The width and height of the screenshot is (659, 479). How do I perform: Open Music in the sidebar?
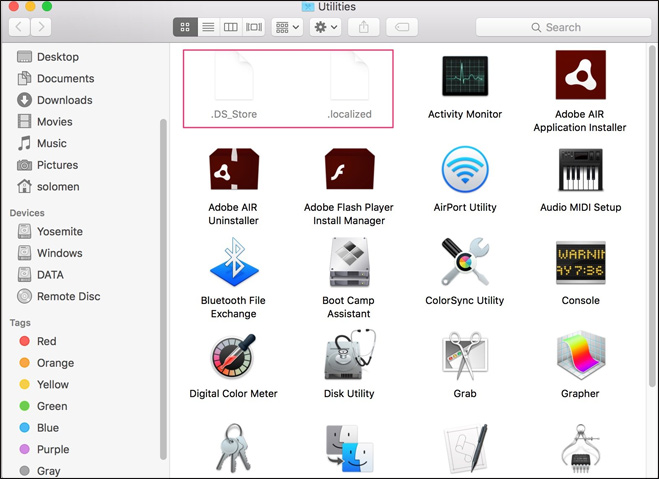click(42, 143)
